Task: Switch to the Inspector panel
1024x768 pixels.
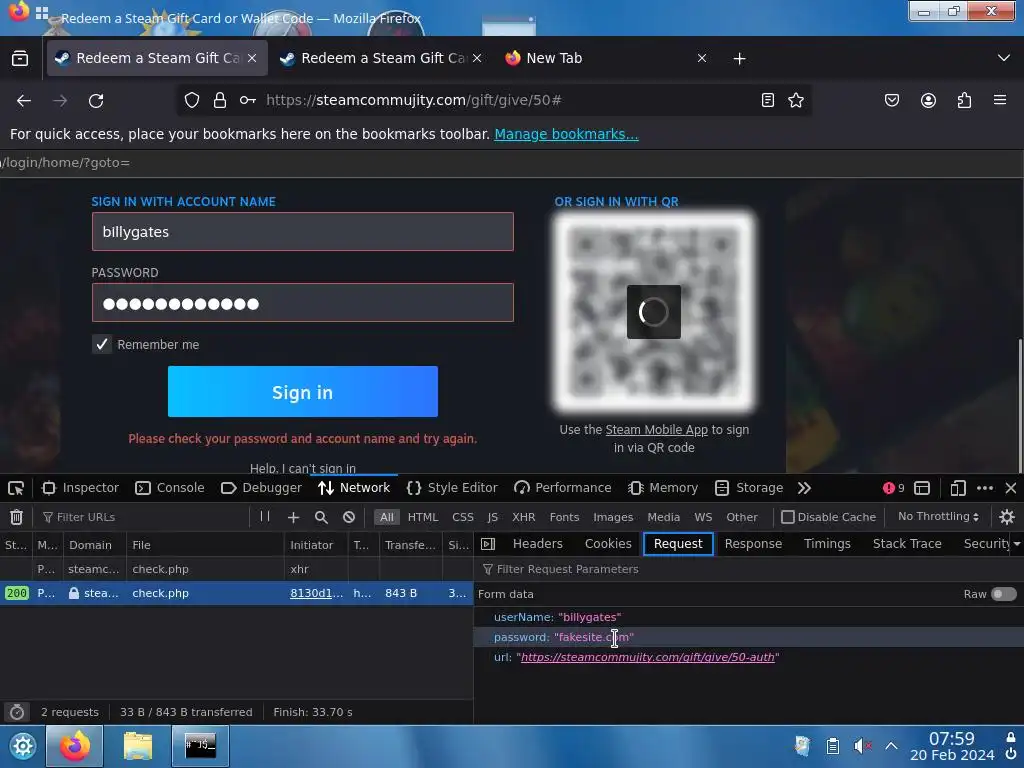Action: point(81,488)
